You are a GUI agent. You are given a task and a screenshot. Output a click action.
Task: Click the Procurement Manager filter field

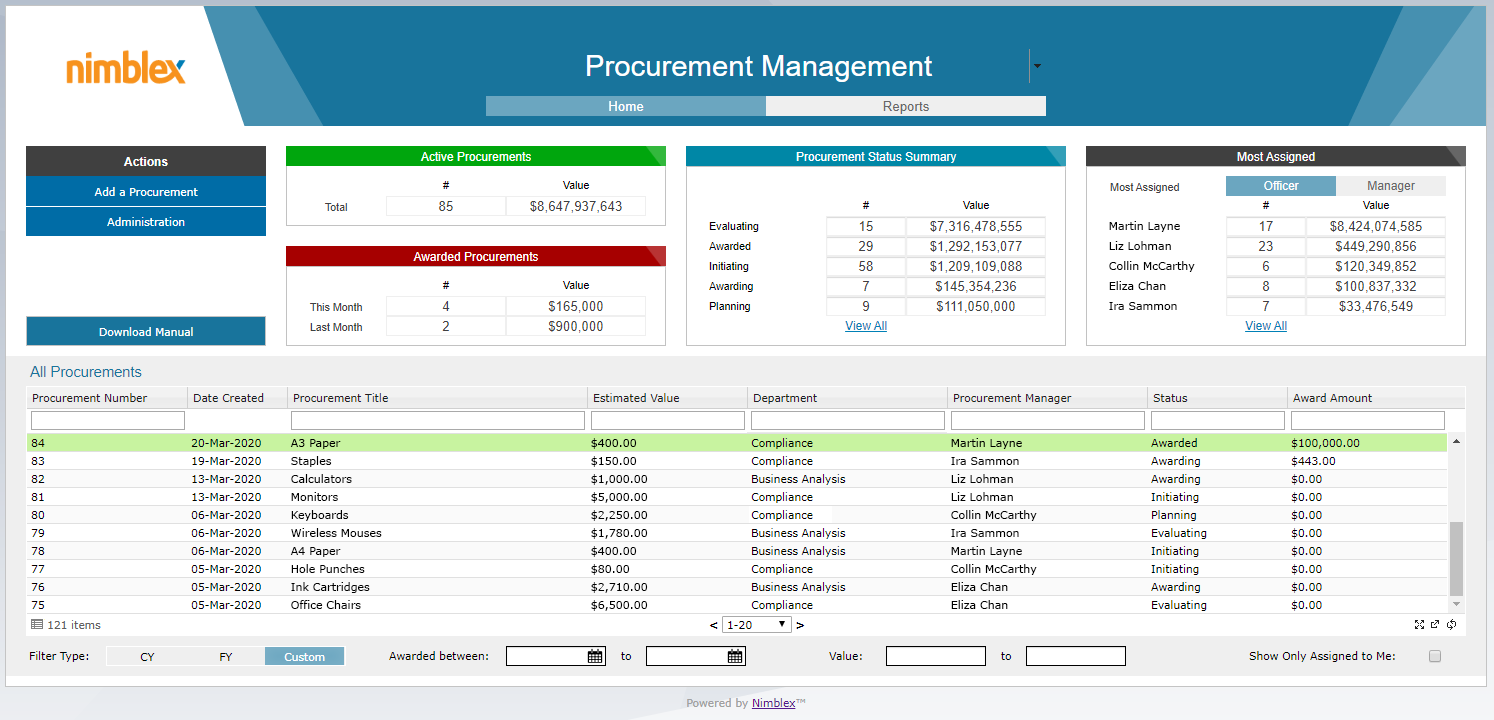1048,421
